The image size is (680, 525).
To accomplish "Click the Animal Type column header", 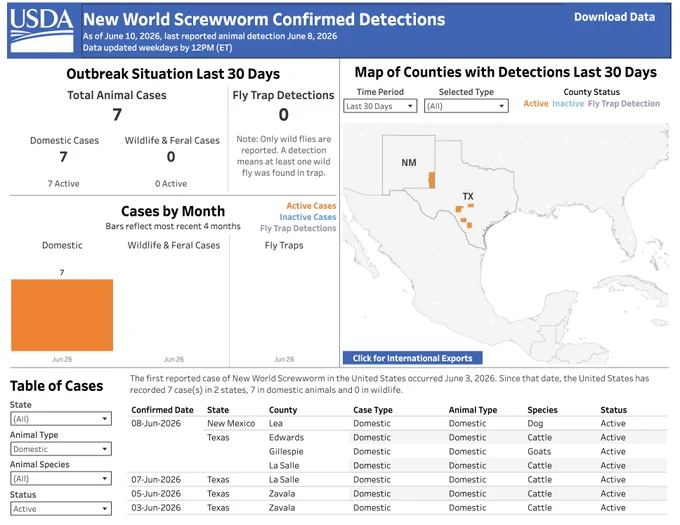I will (x=473, y=410).
